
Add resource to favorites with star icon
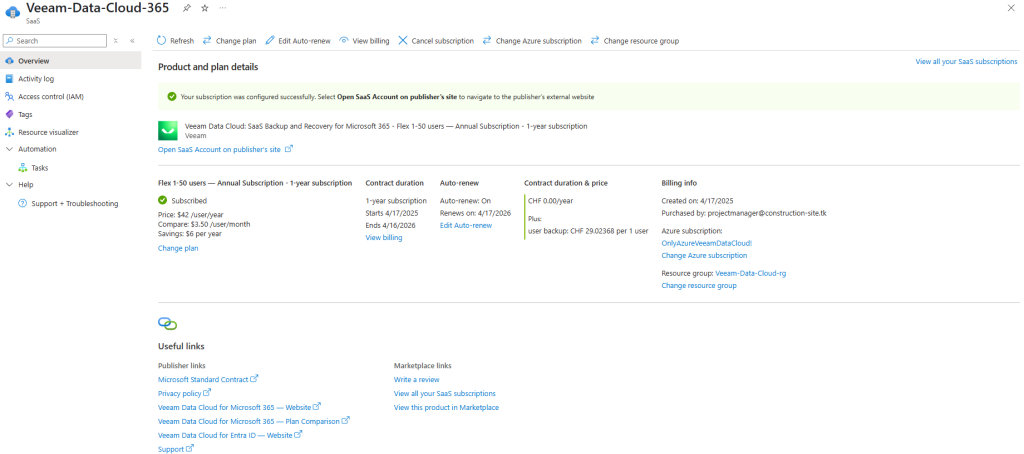point(204,8)
